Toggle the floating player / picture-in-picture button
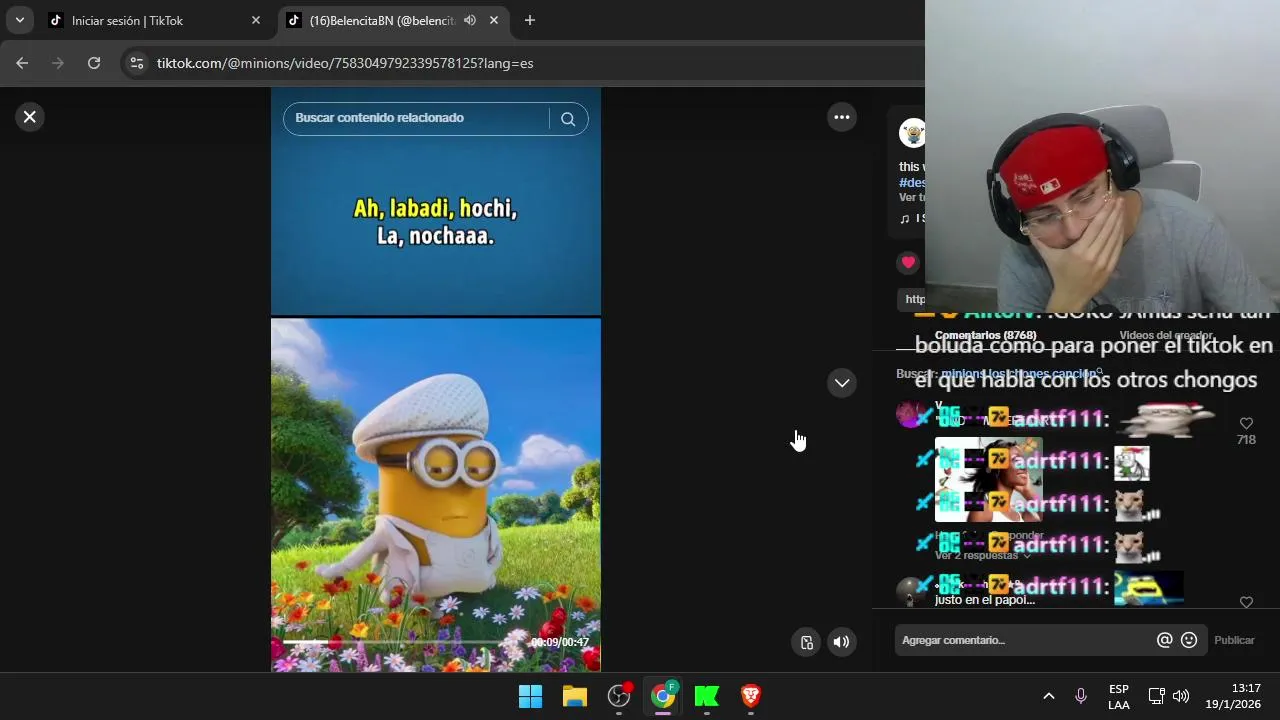 (x=807, y=642)
